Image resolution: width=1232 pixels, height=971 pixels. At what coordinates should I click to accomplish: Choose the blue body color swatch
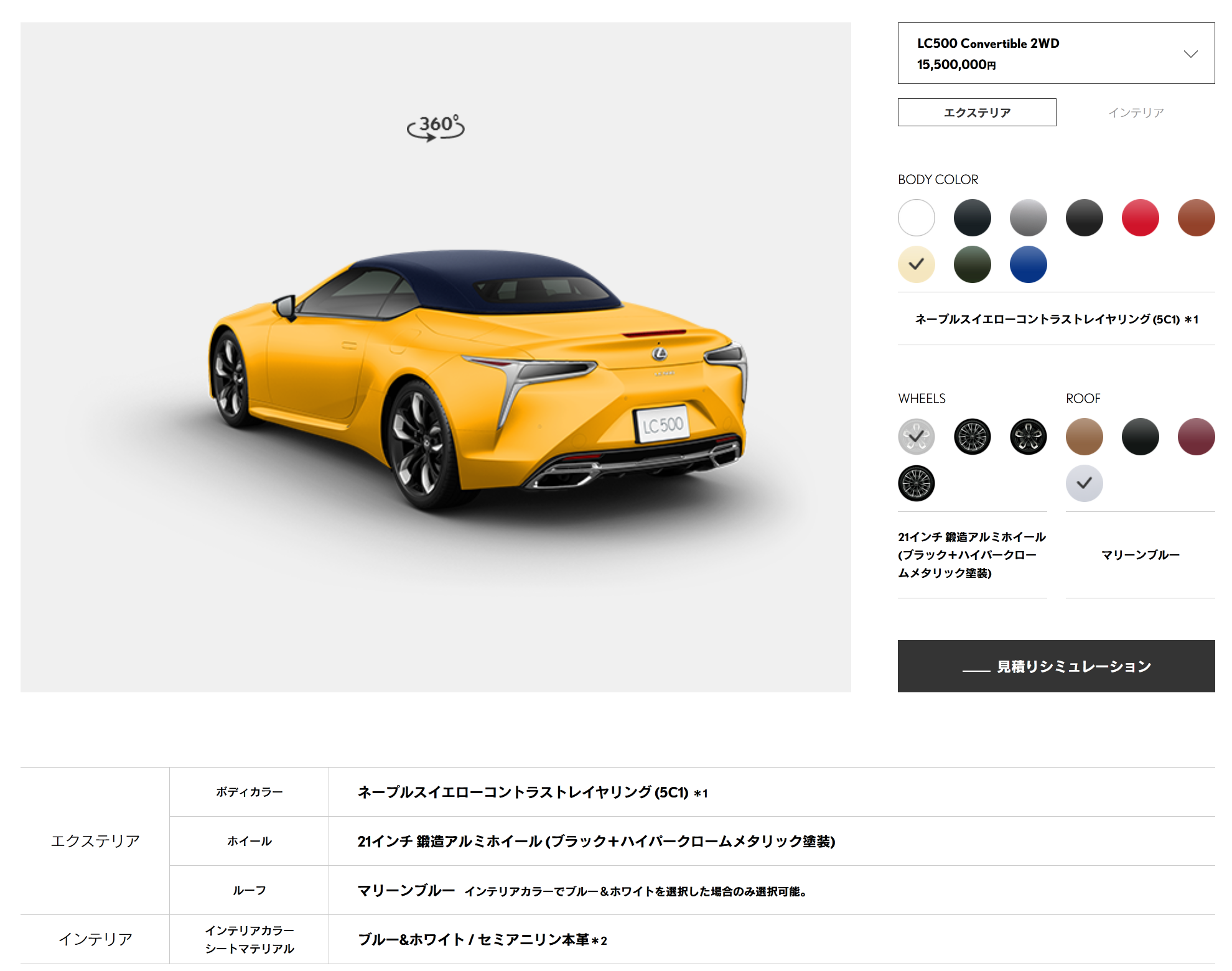(1029, 264)
